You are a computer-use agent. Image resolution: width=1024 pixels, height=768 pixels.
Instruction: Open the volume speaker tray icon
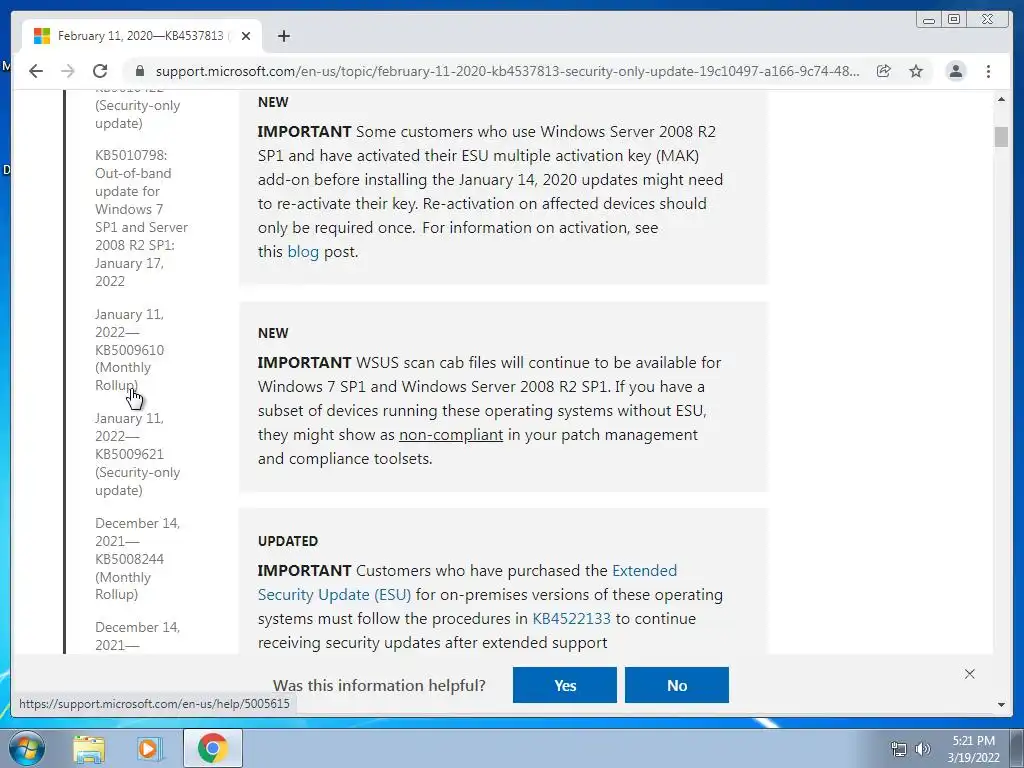coord(923,749)
